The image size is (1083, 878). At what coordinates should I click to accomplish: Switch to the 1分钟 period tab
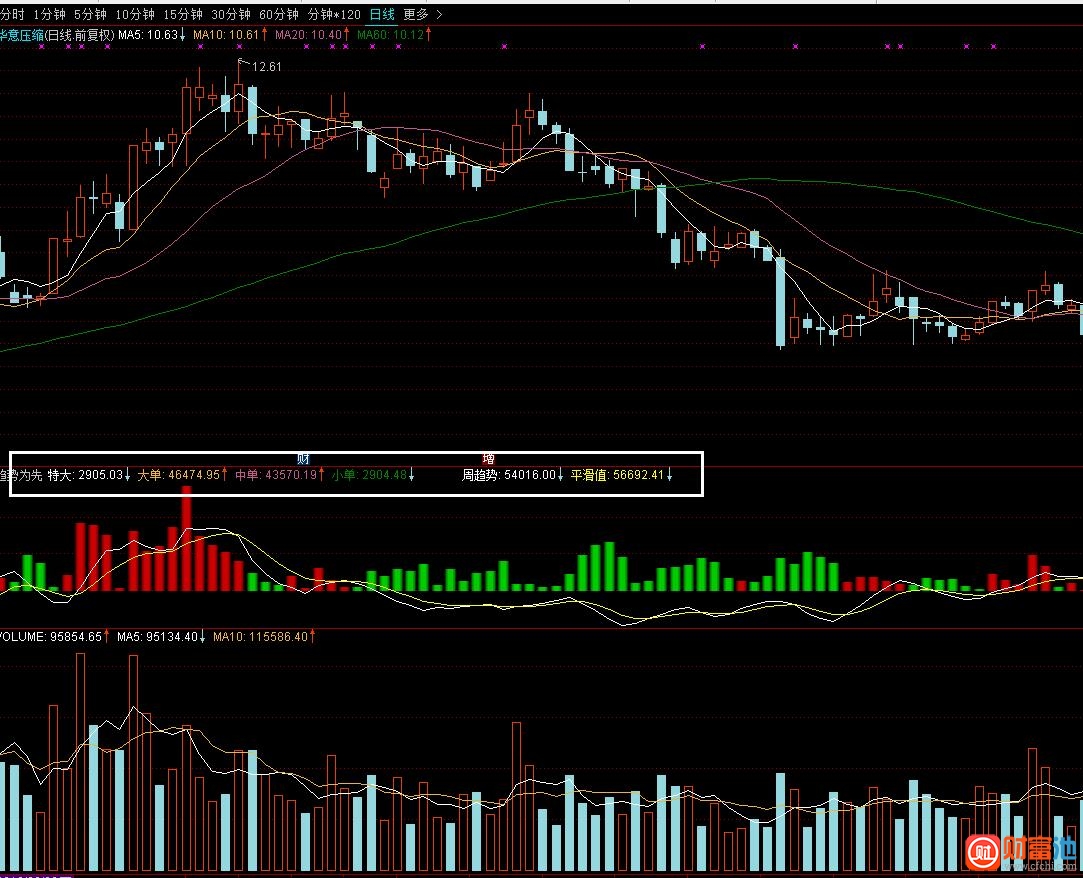(x=50, y=14)
